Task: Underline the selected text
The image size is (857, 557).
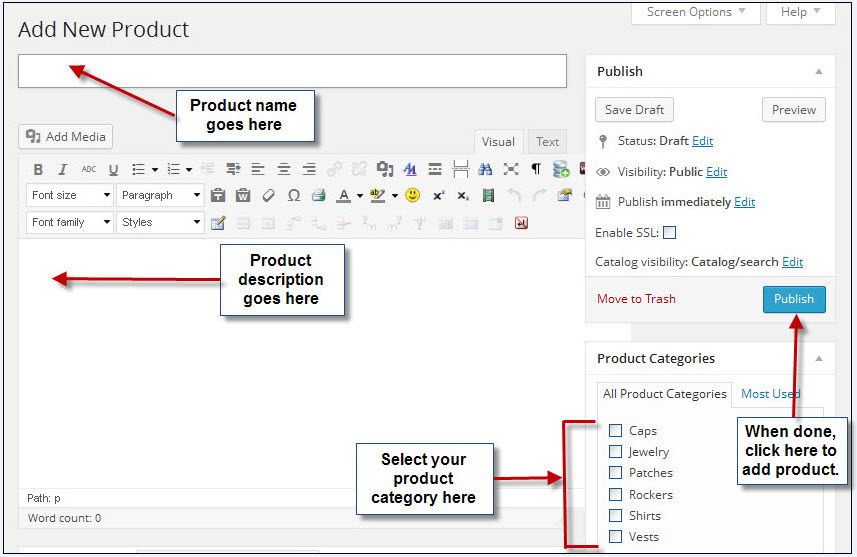Action: pyautogui.click(x=113, y=169)
